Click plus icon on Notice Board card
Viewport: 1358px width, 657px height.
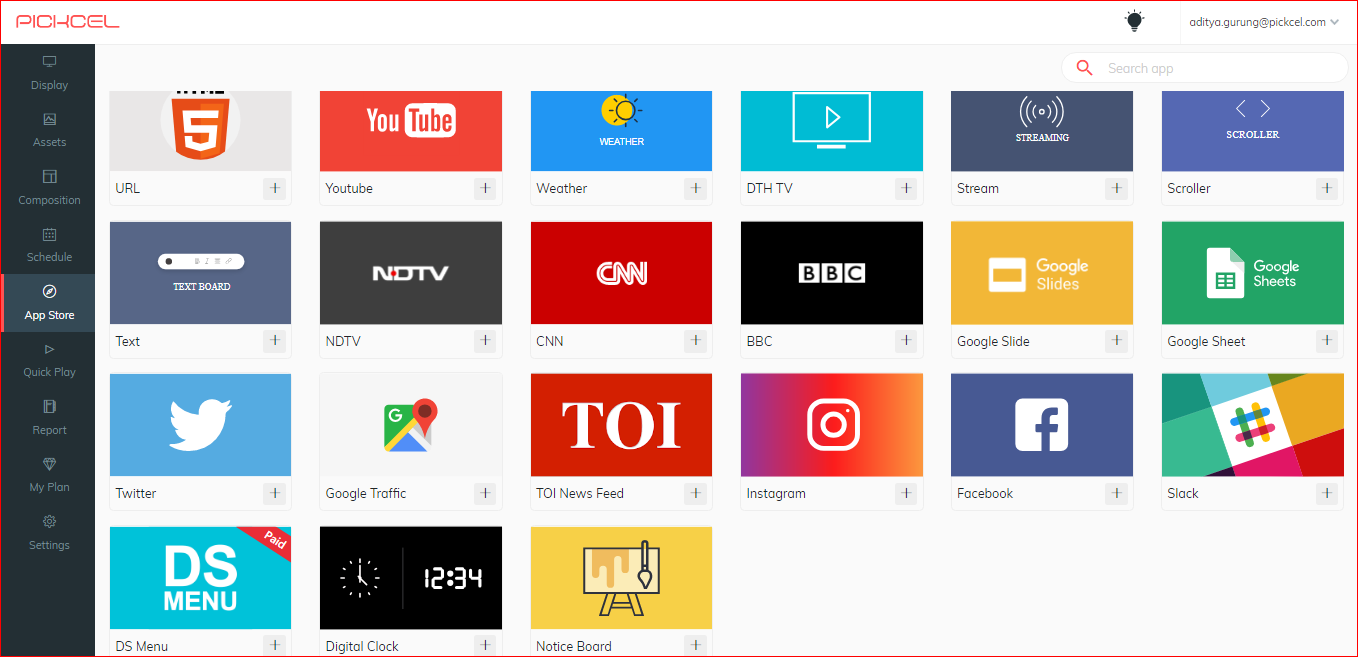[x=695, y=645]
